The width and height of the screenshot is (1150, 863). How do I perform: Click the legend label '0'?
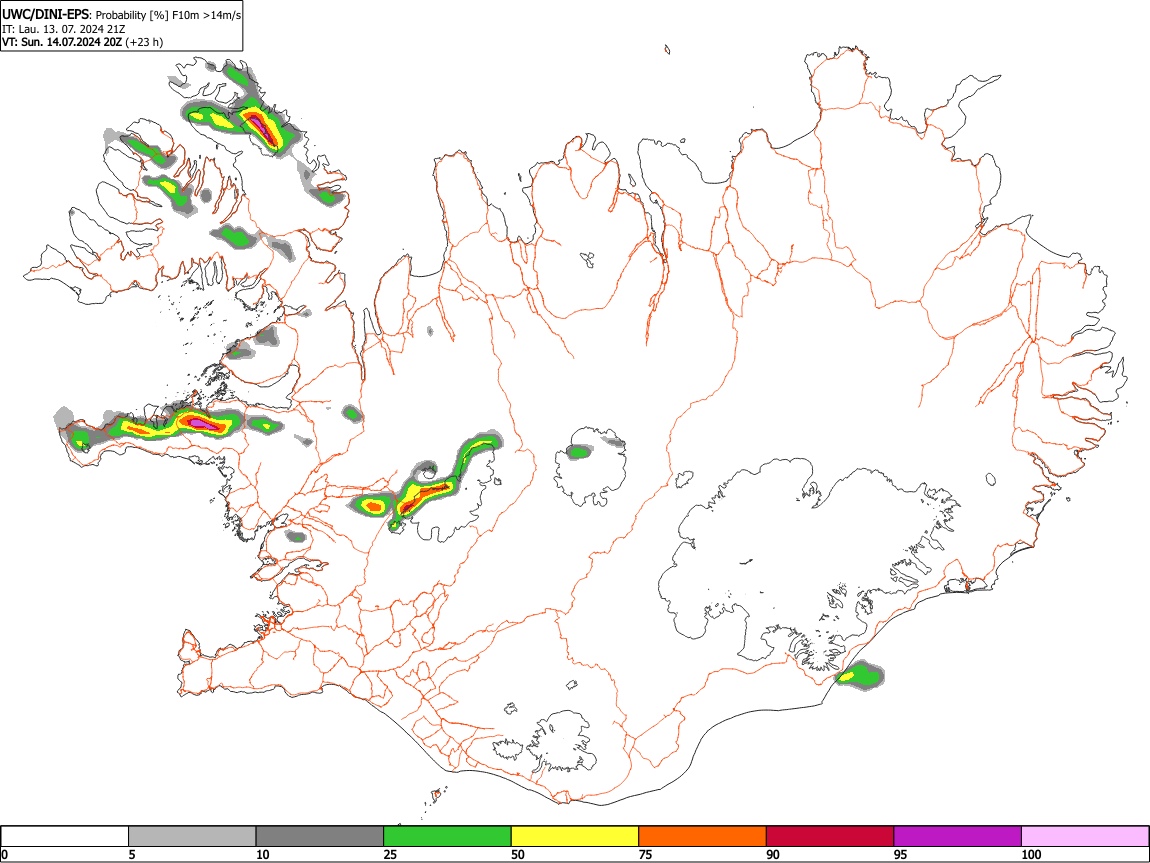(4, 854)
